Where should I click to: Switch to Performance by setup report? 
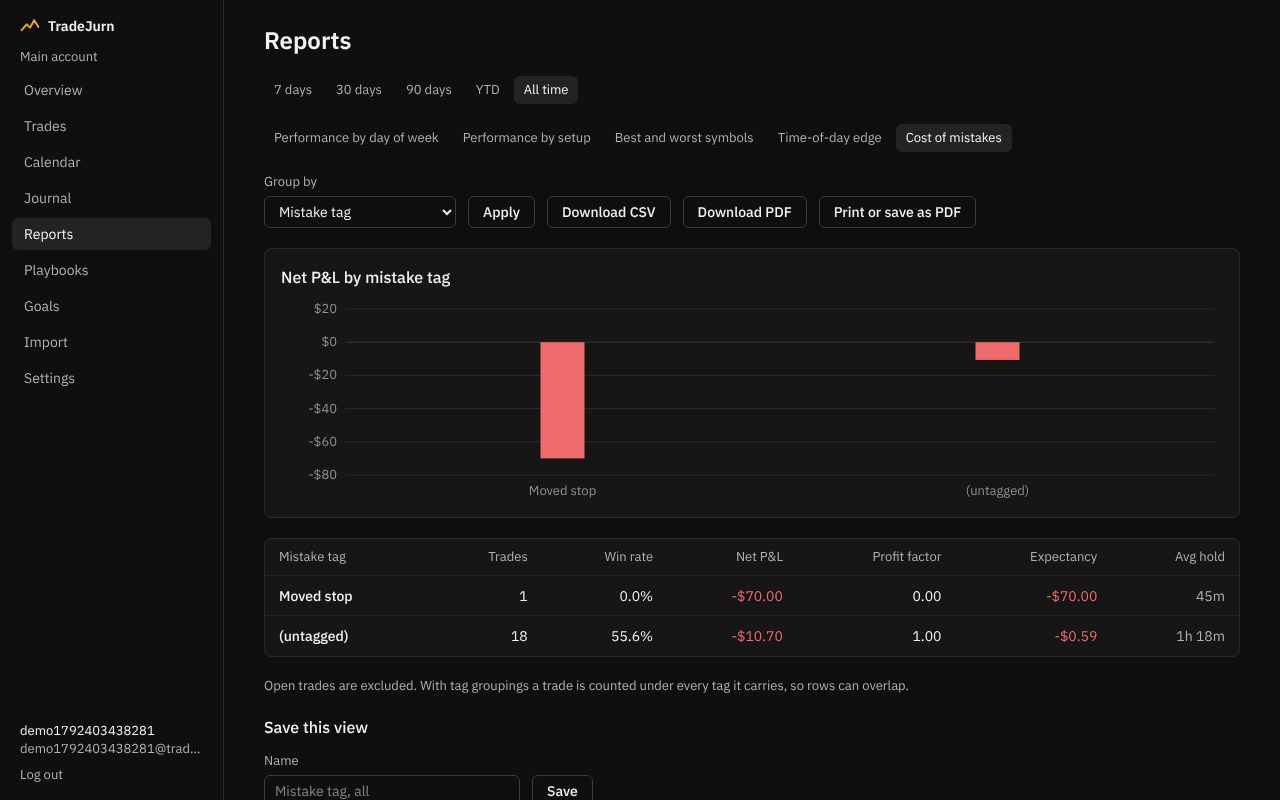point(527,138)
